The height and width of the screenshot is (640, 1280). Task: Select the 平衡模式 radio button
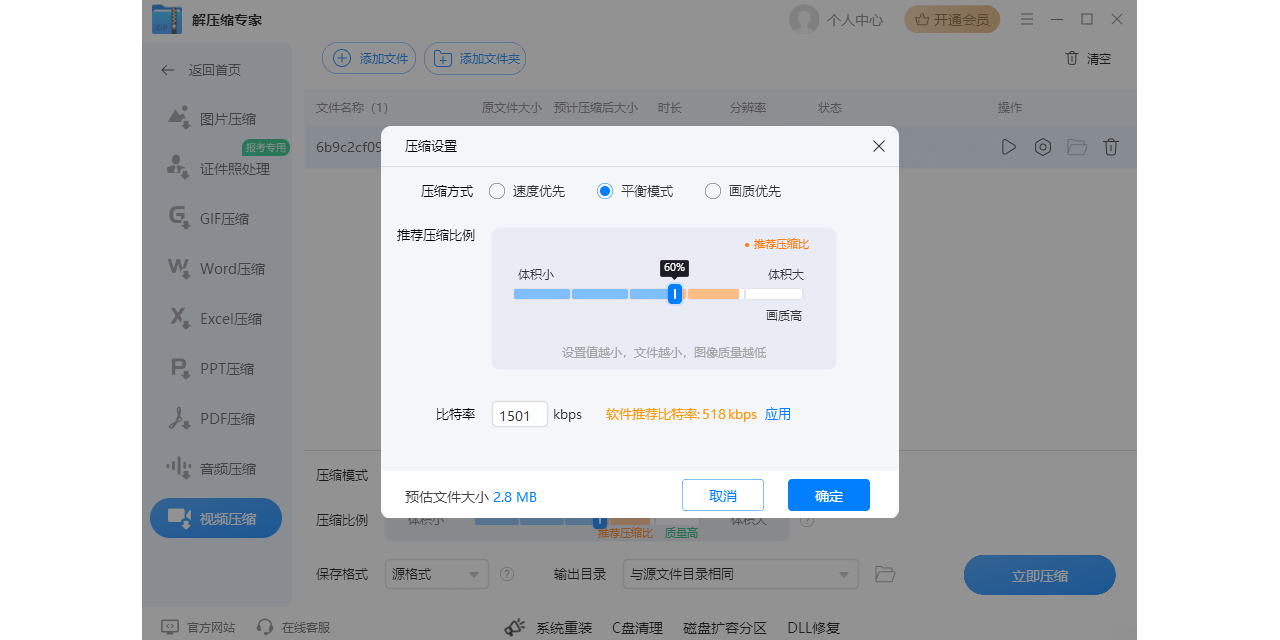[603, 191]
